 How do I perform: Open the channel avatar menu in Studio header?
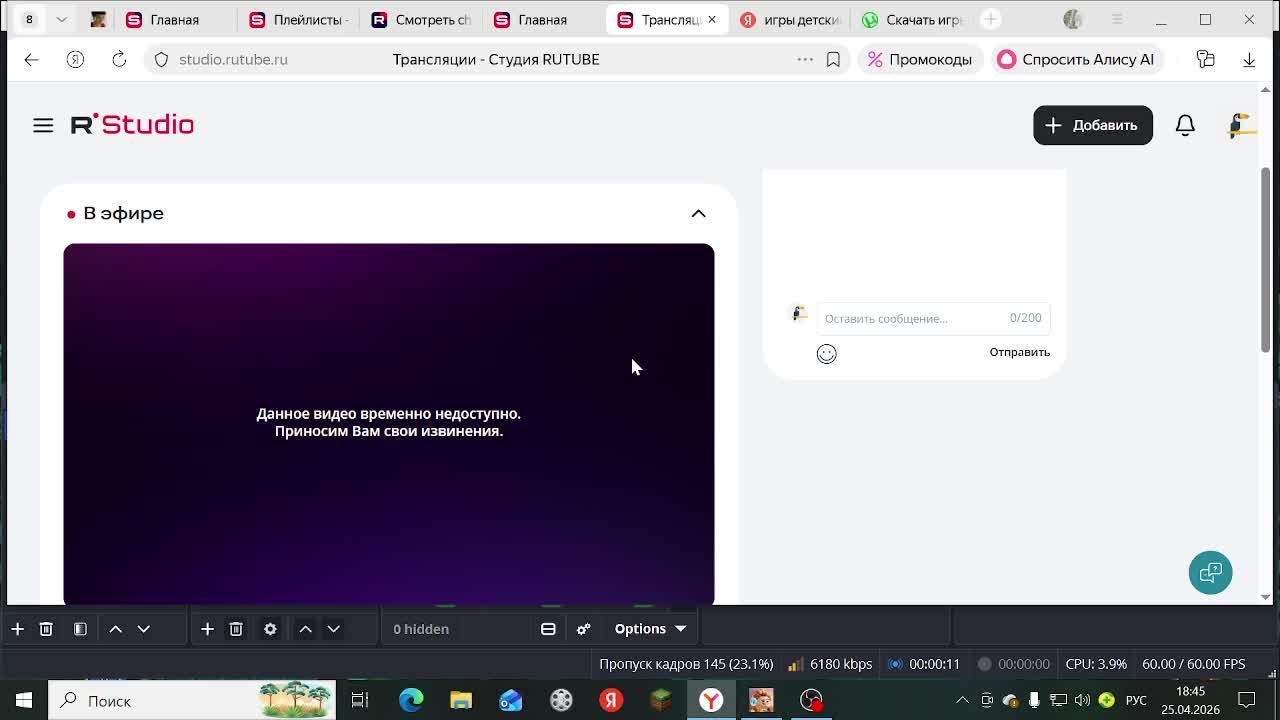1240,125
